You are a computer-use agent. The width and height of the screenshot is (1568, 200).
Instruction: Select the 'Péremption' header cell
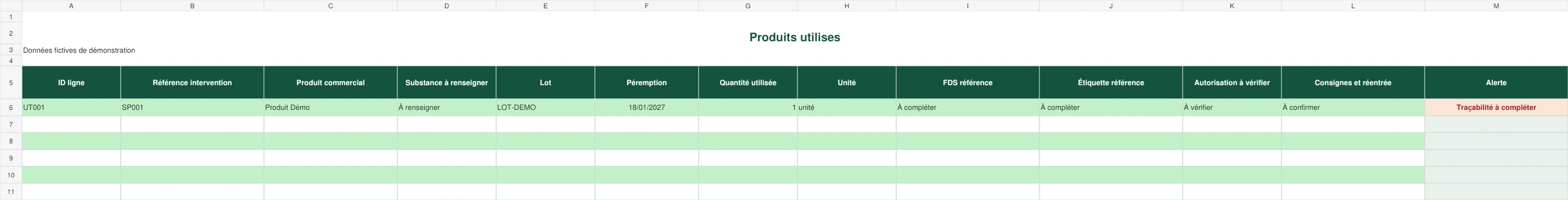[x=647, y=82]
